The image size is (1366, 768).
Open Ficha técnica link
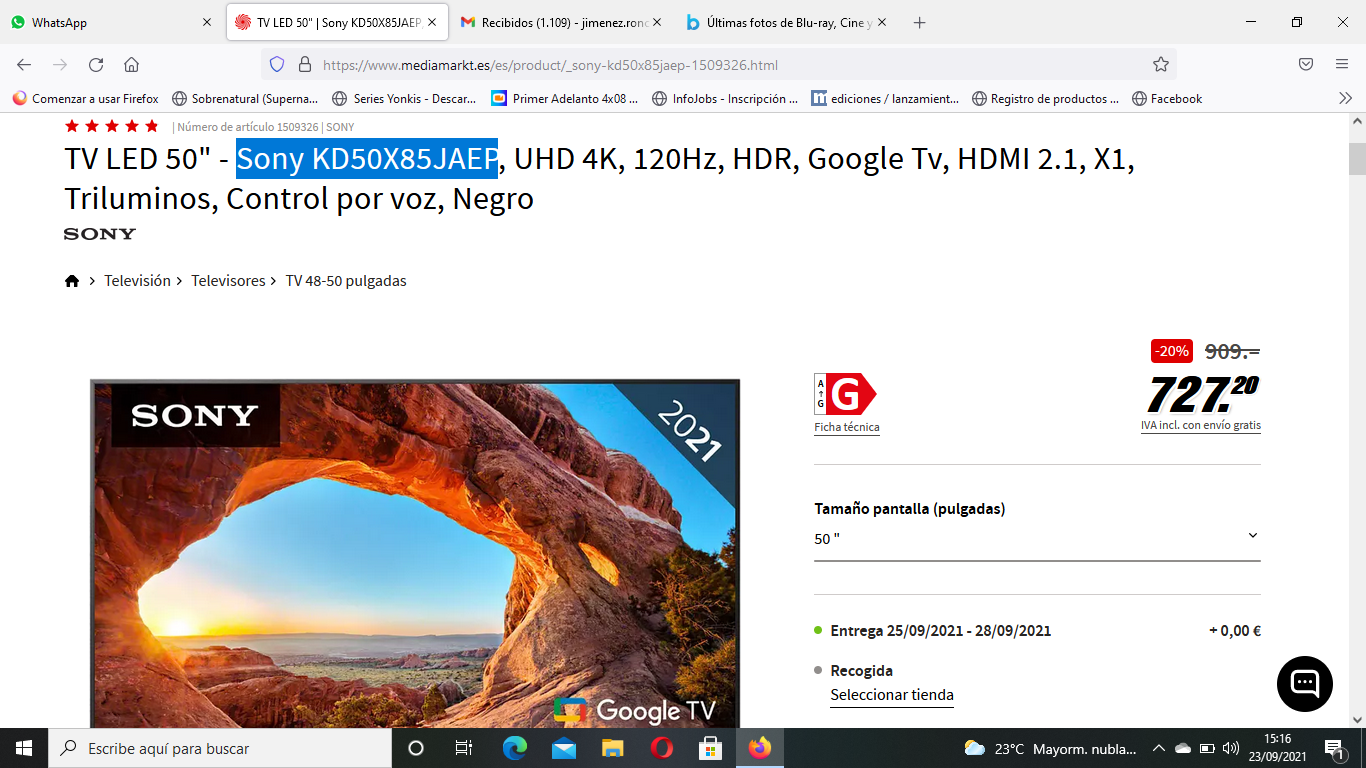[847, 427]
